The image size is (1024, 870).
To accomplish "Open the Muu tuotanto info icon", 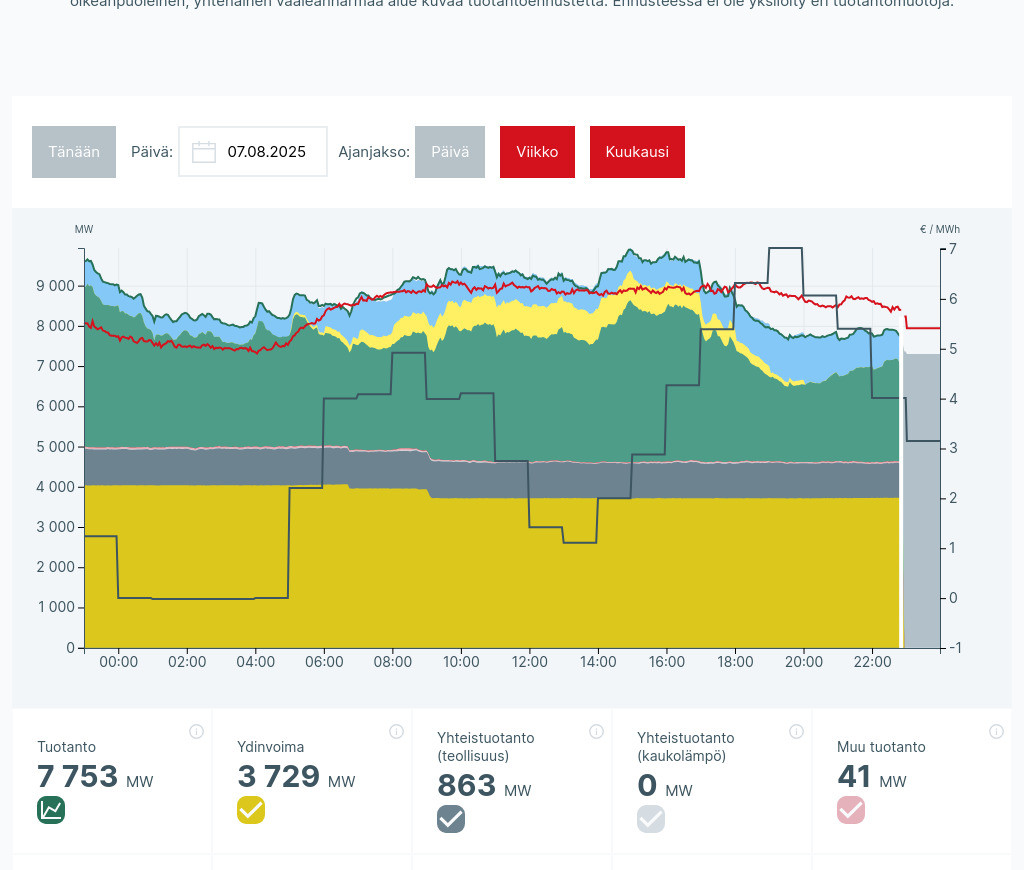I will [996, 731].
